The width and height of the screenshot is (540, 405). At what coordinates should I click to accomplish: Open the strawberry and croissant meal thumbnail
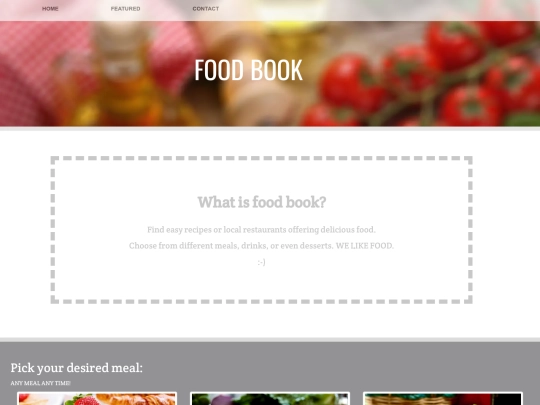(97, 398)
